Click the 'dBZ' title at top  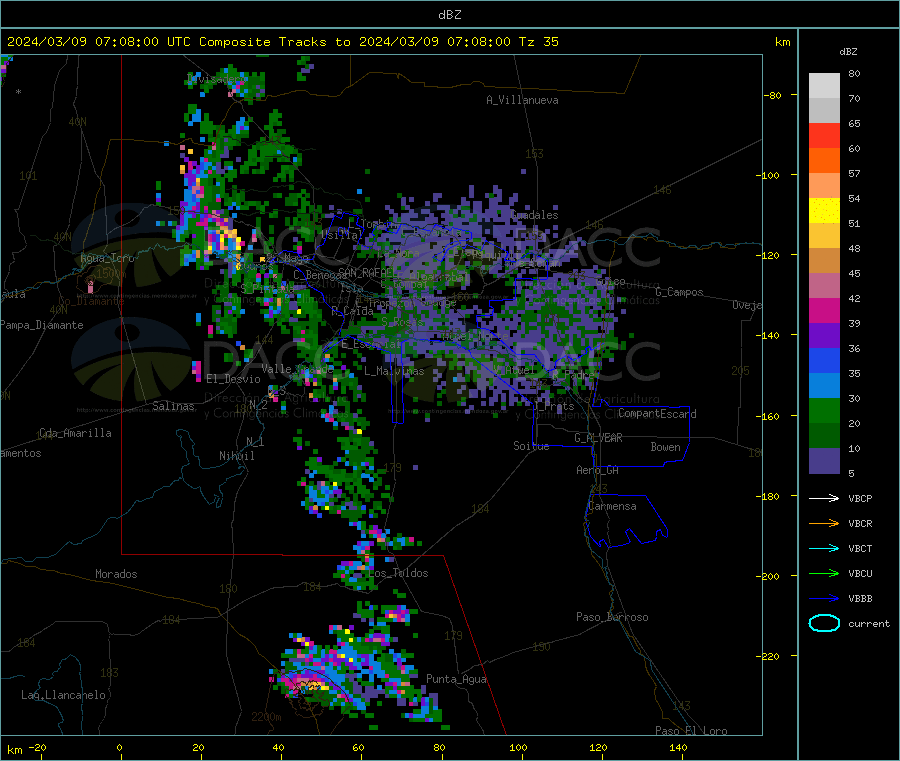click(x=449, y=15)
